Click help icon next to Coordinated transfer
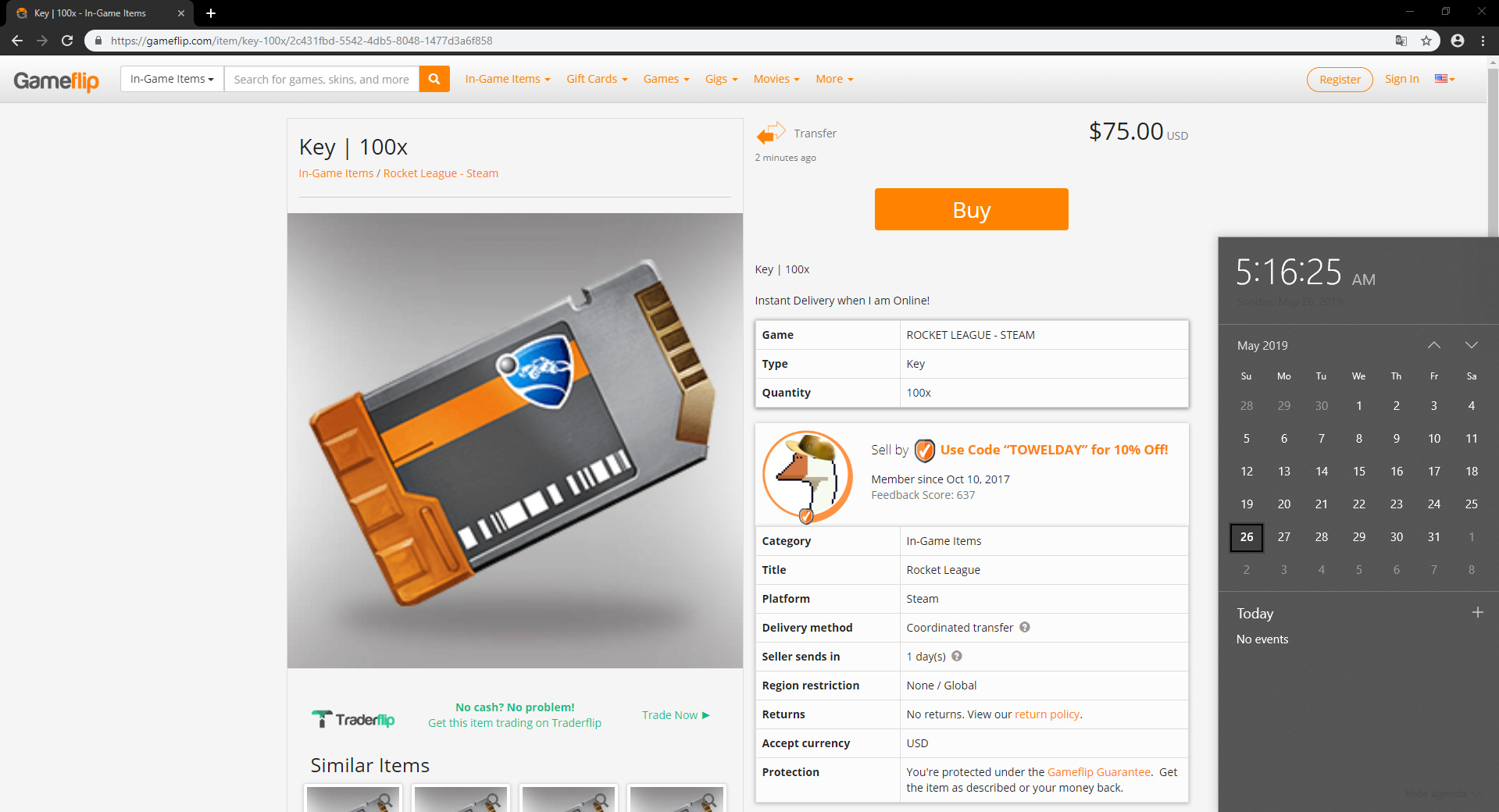1499x812 pixels. 1025,627
